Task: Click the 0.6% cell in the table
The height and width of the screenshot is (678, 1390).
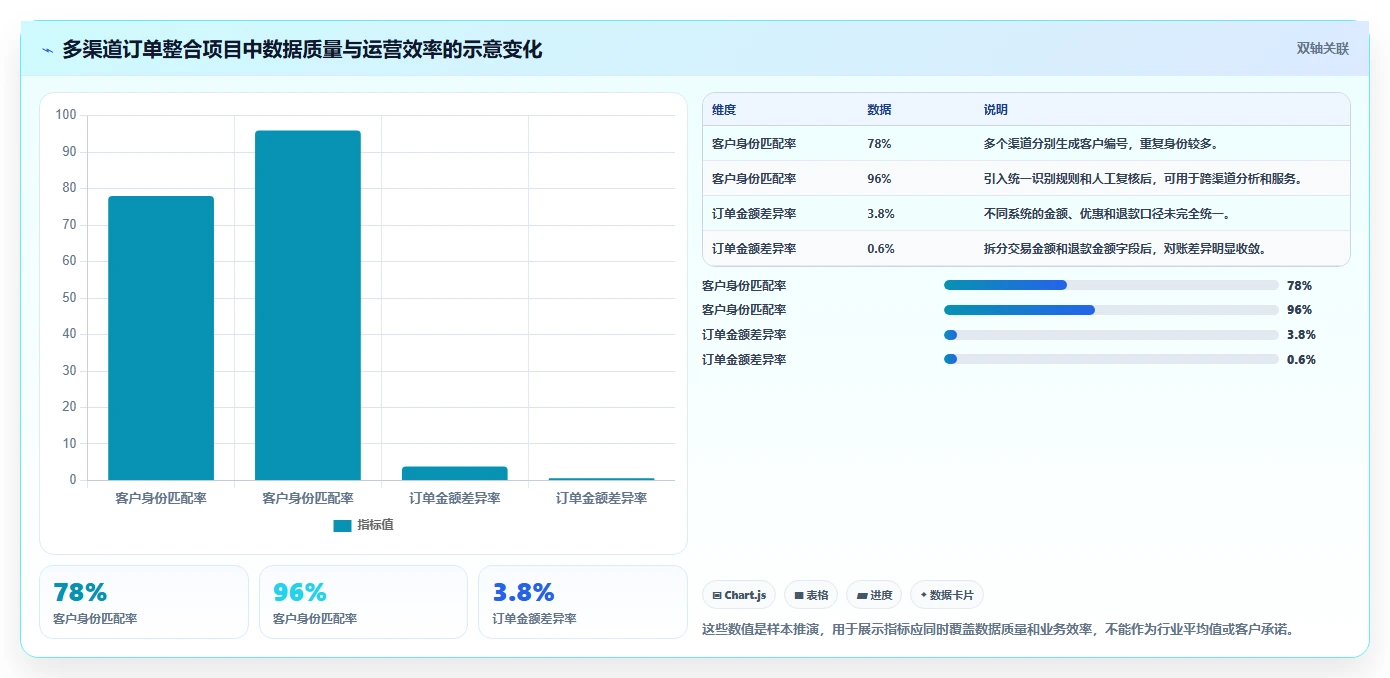Action: tap(881, 249)
